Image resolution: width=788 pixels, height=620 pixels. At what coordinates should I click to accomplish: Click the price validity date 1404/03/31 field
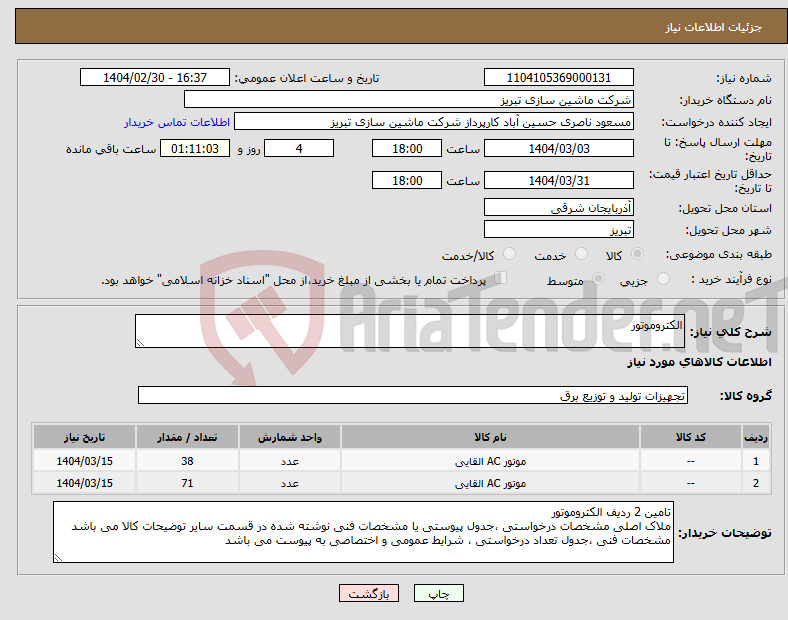coord(558,180)
